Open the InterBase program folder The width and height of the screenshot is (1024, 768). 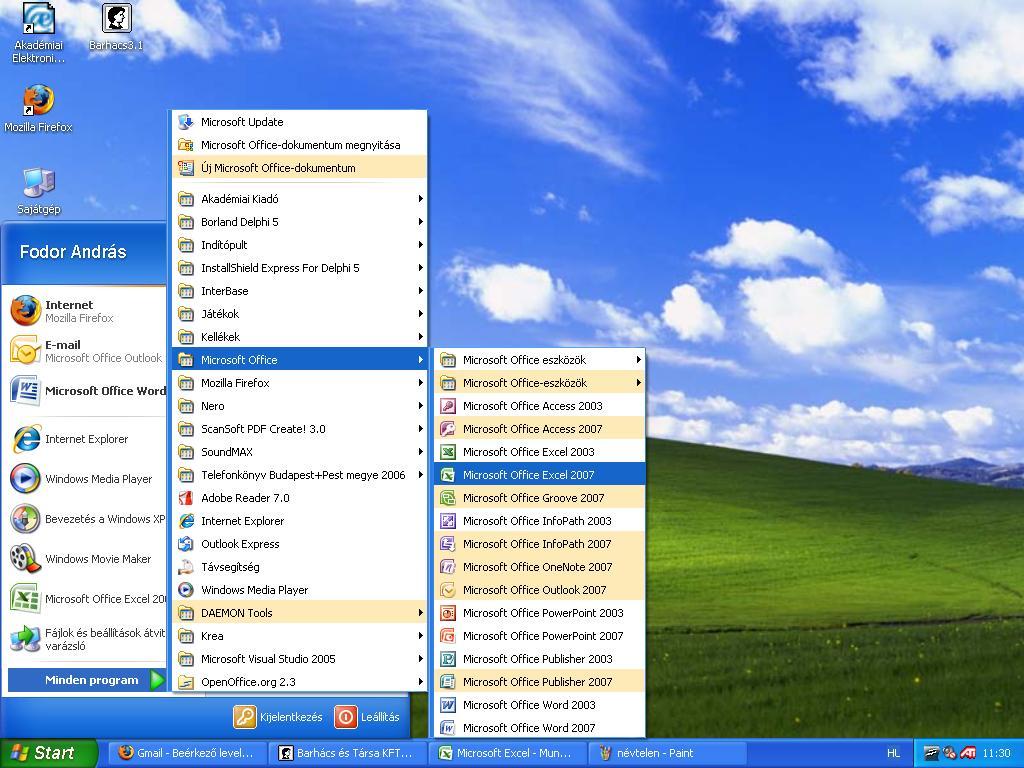click(x=300, y=291)
